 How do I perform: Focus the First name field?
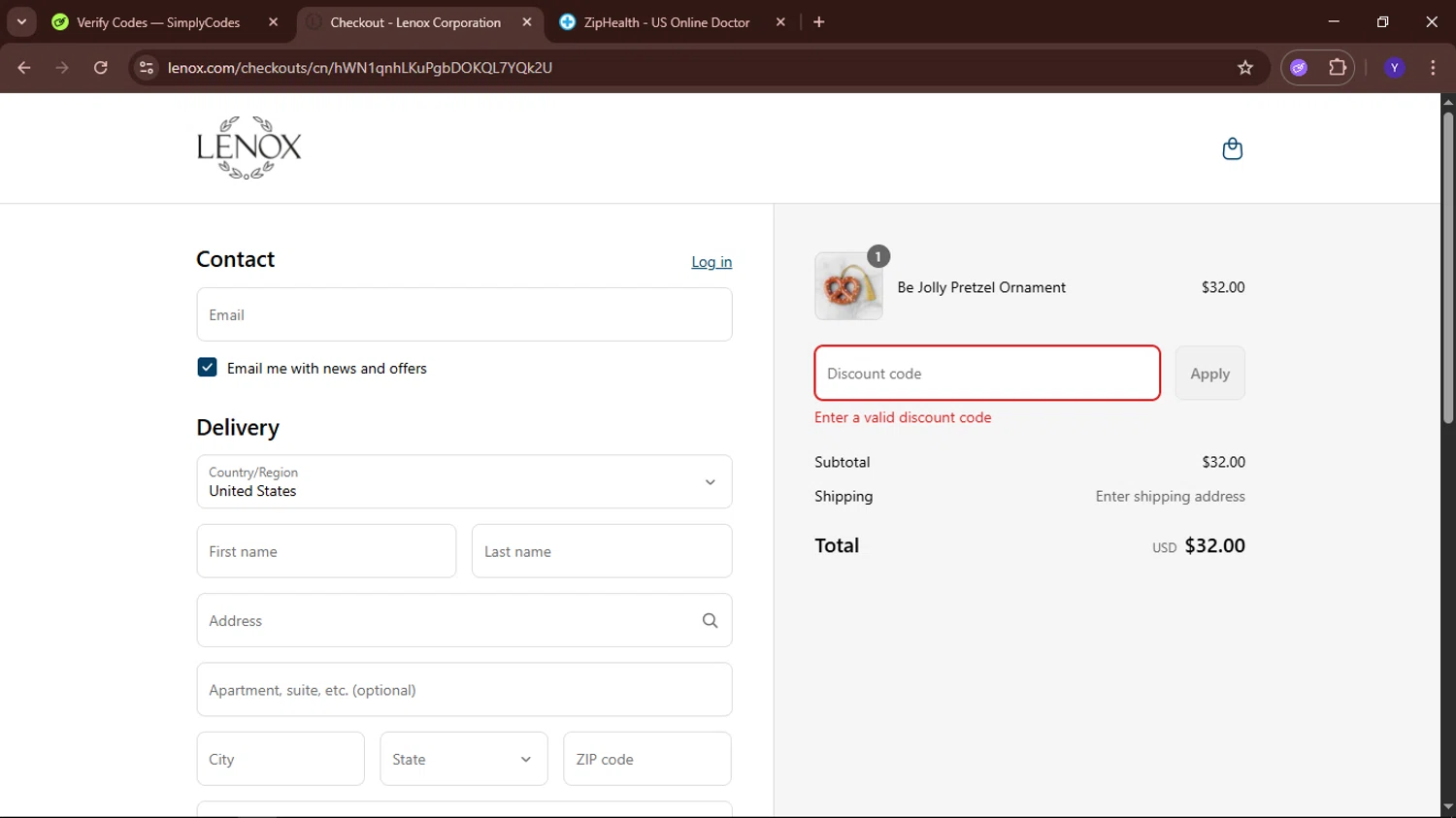326,551
